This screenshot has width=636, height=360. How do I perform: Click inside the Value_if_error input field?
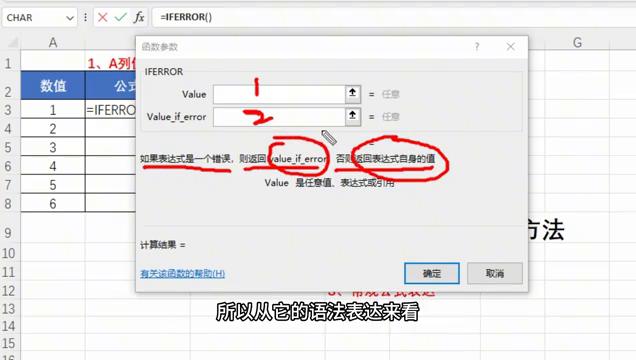point(279,117)
